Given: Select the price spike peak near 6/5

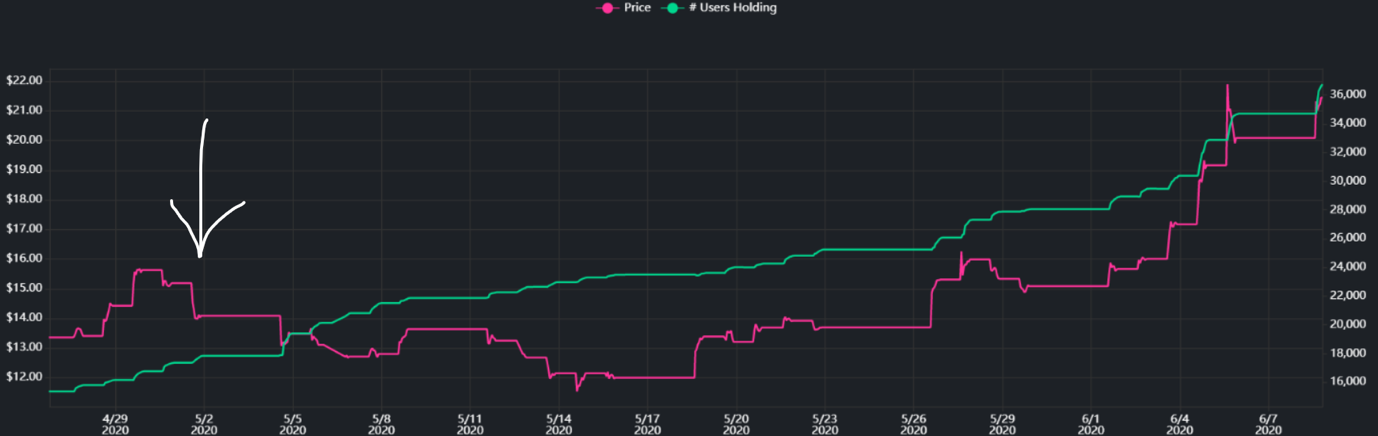Looking at the screenshot, I should 1227,85.
